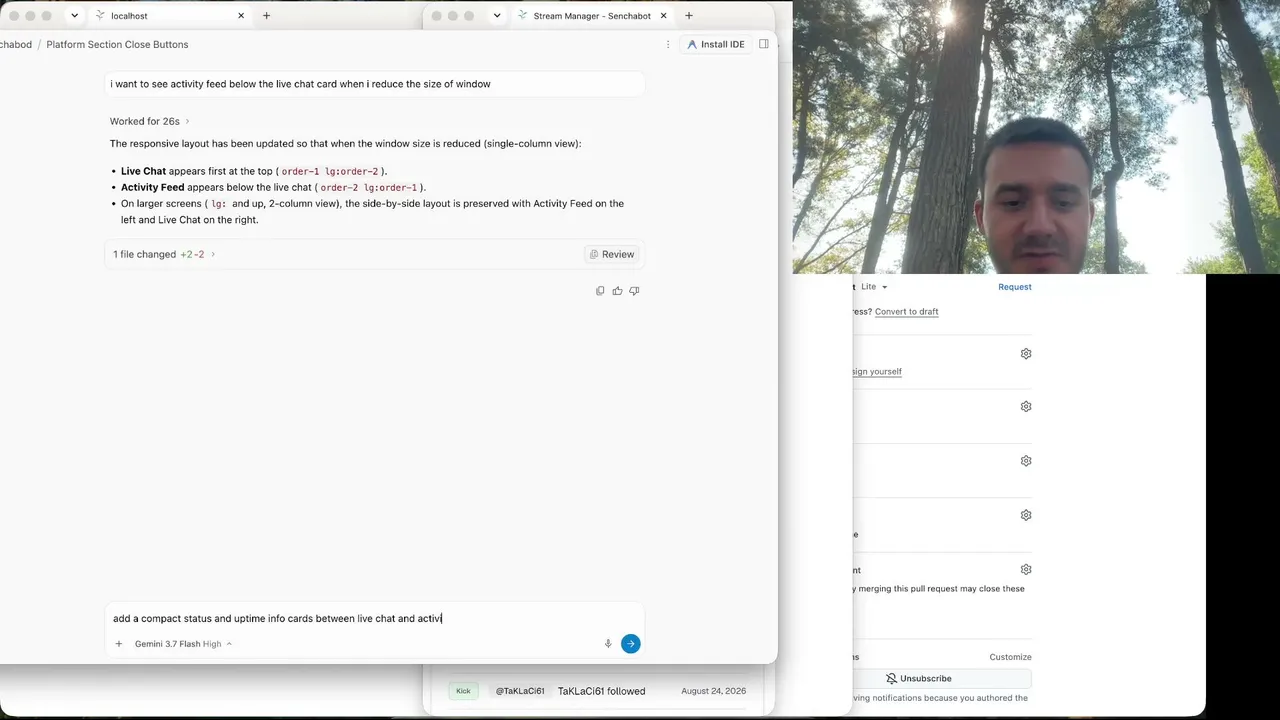Click the Customize notifications link
The width and height of the screenshot is (1280, 720).
point(1010,657)
